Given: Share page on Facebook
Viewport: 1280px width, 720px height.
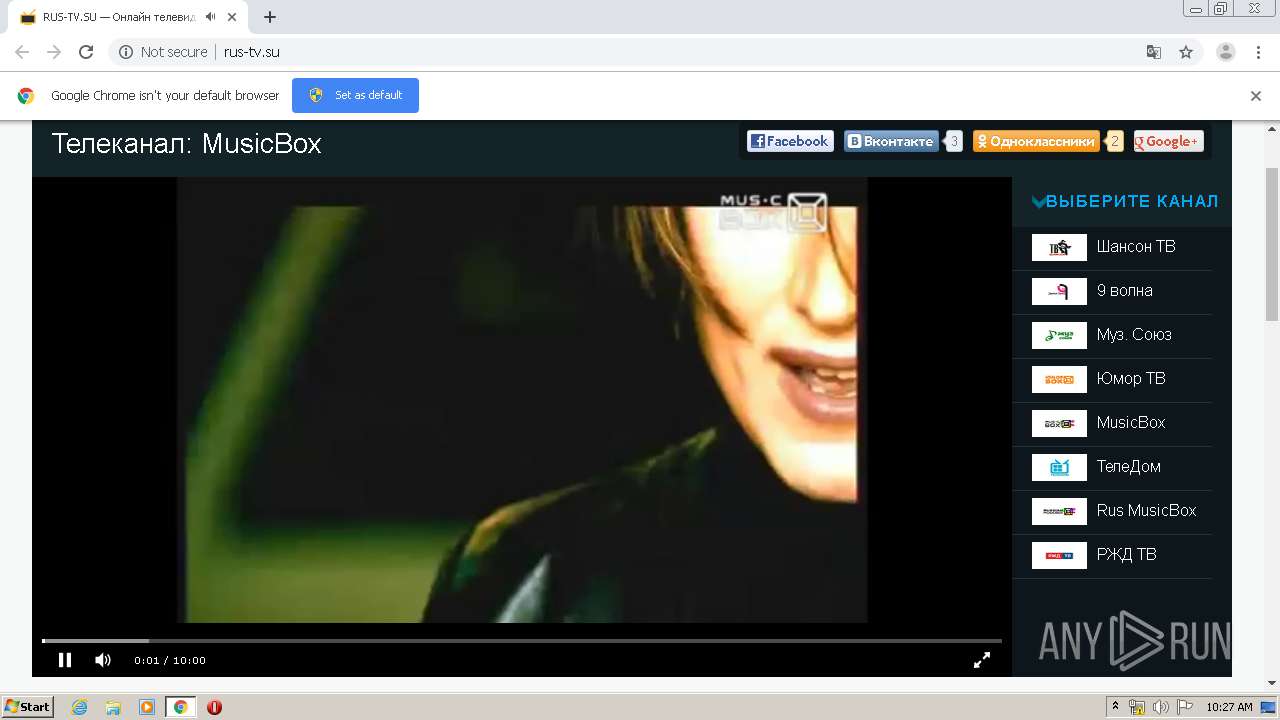Looking at the screenshot, I should tap(790, 142).
